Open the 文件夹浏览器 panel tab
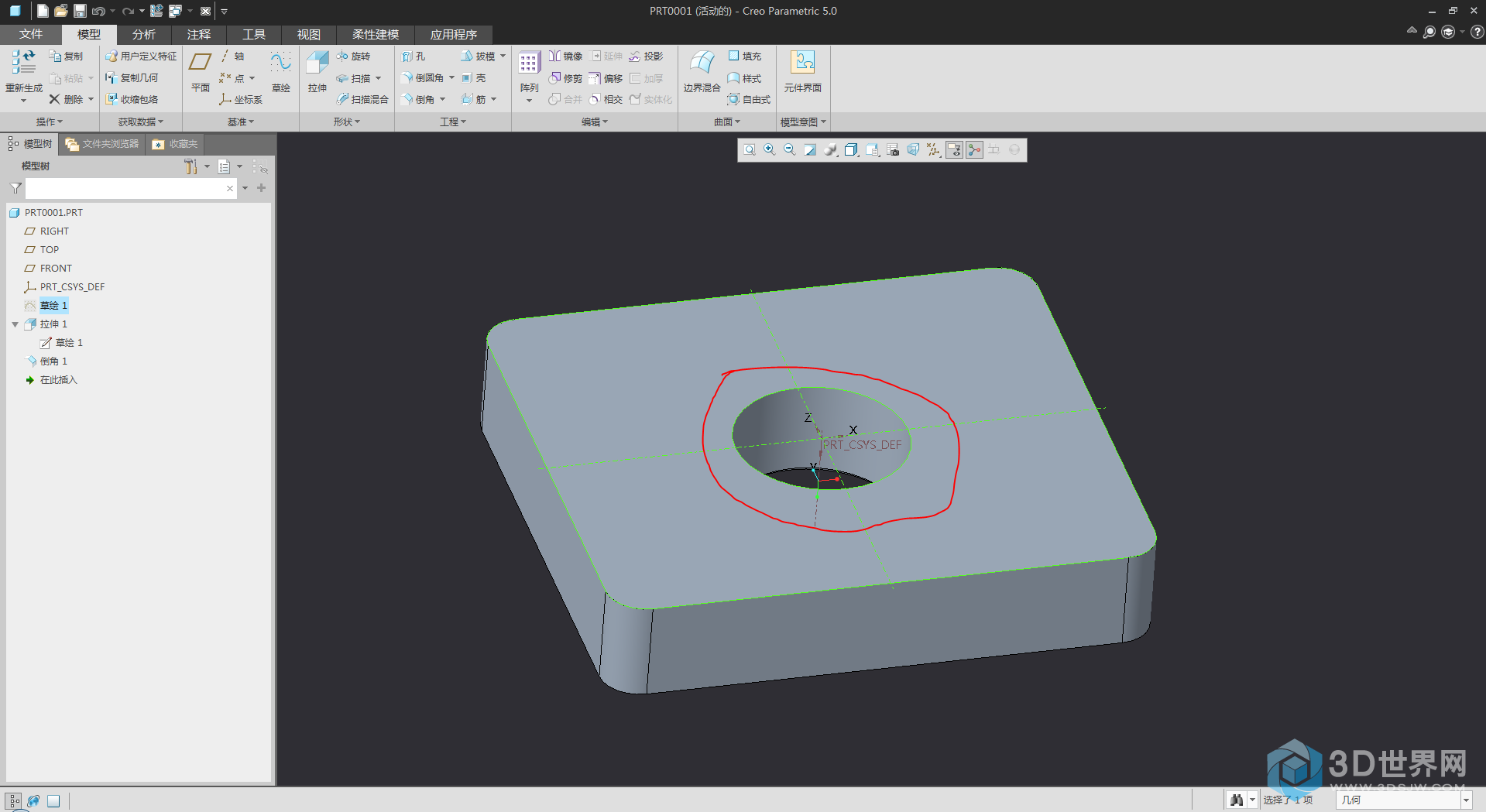The height and width of the screenshot is (812, 1486). point(102,144)
